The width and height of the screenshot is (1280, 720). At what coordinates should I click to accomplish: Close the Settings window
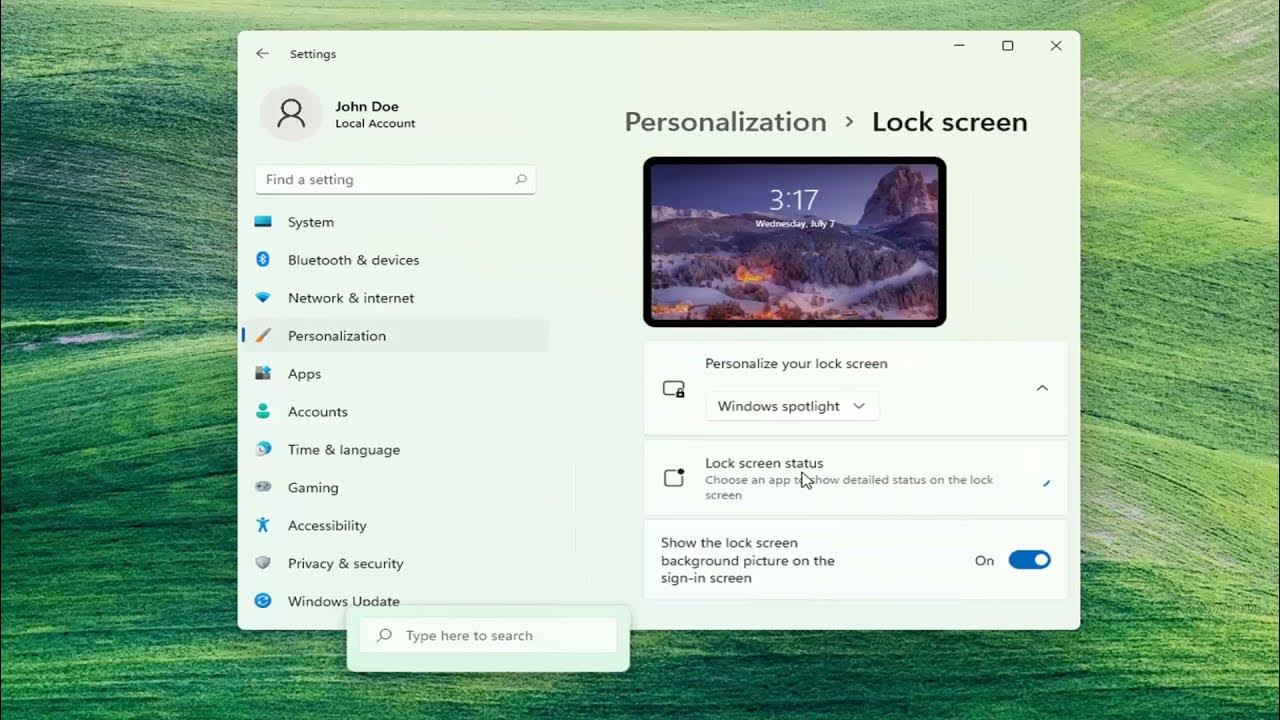click(x=1056, y=46)
